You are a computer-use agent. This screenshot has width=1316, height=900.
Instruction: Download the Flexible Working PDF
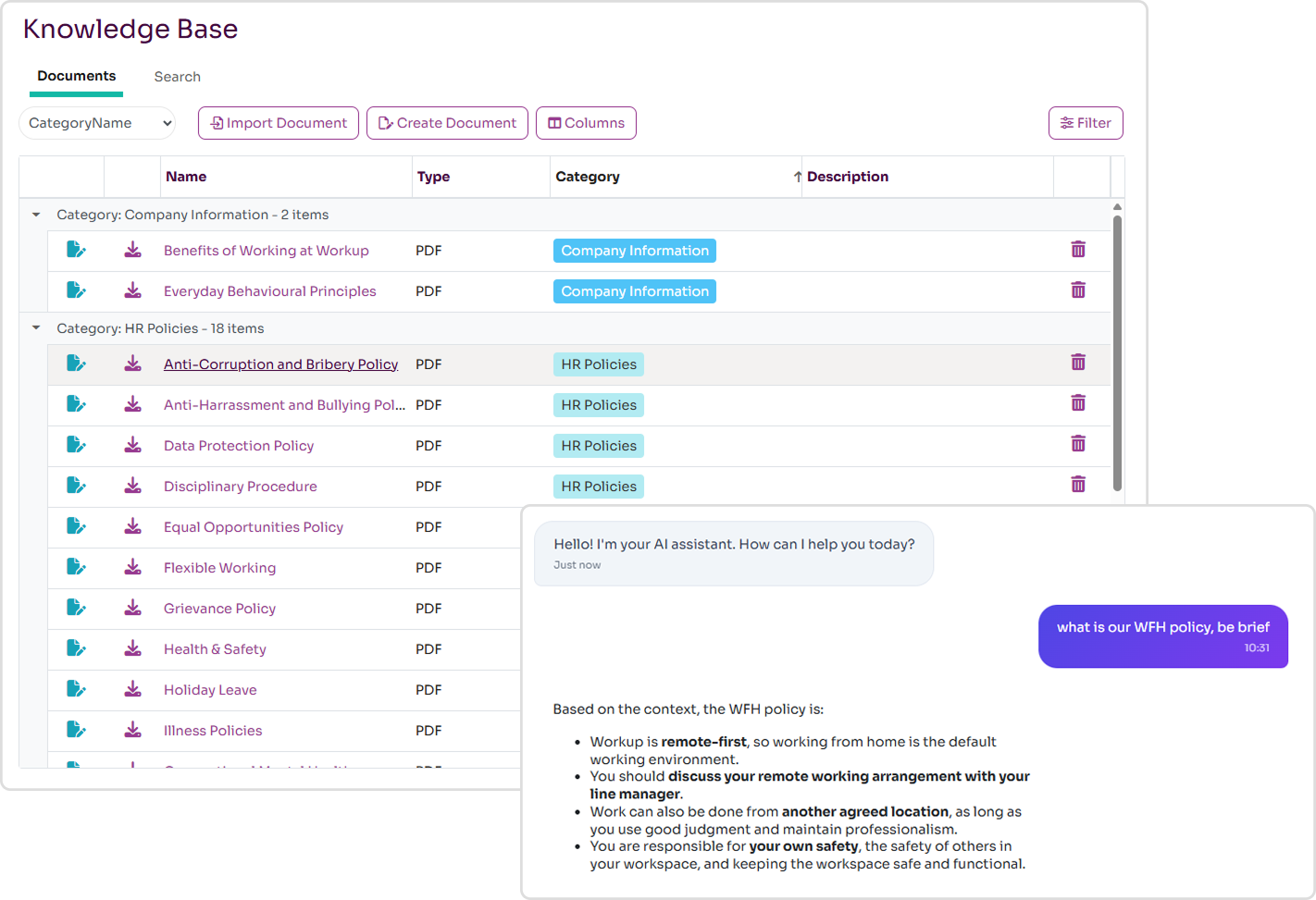pos(133,567)
